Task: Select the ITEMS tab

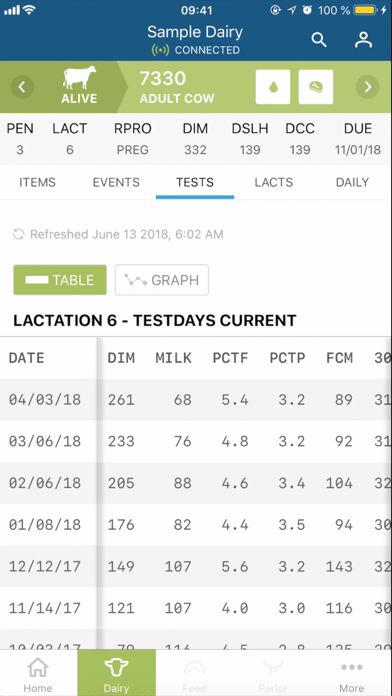Action: pyautogui.click(x=37, y=182)
